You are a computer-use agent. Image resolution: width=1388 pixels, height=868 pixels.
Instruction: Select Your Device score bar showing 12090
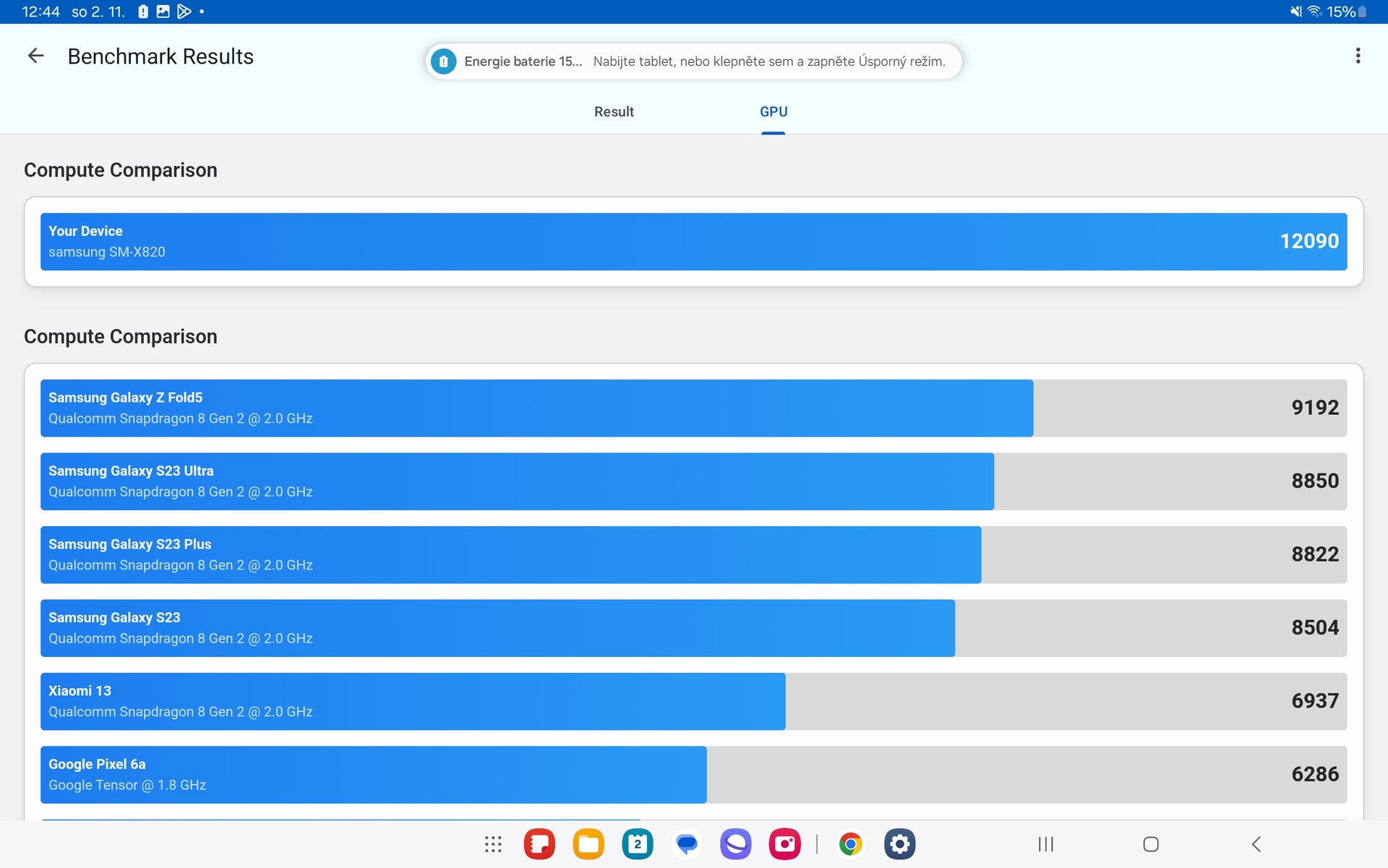tap(693, 241)
